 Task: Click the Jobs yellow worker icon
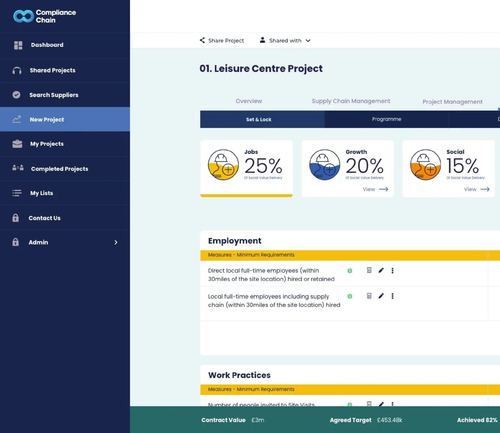click(x=223, y=164)
